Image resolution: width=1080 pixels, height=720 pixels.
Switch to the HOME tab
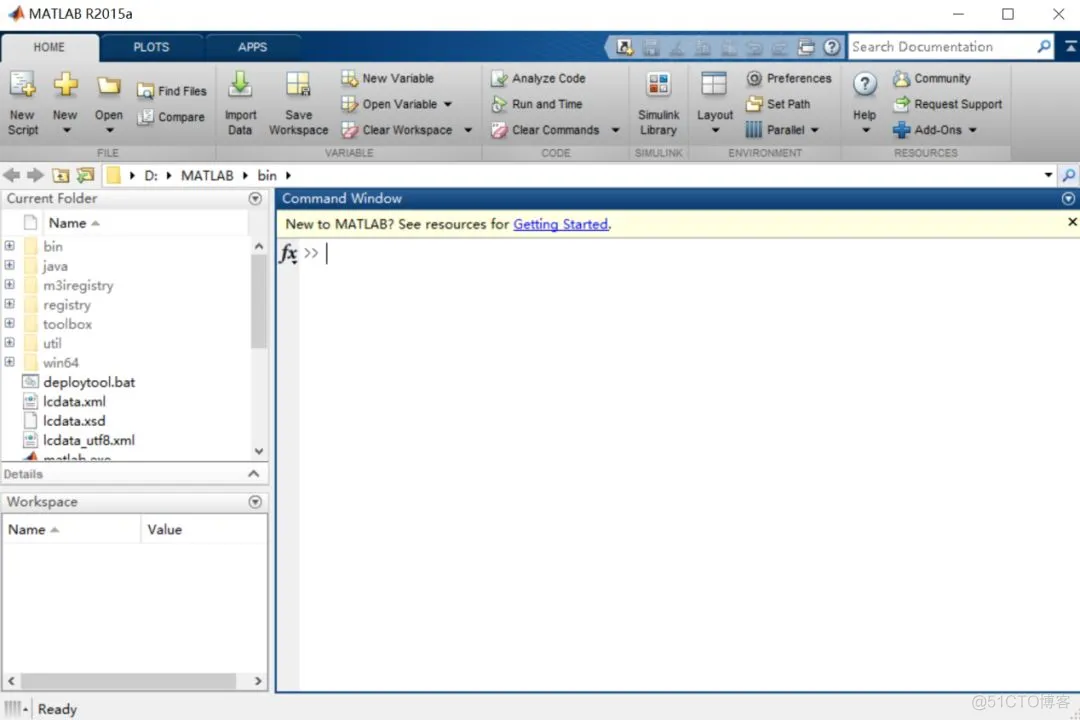click(x=50, y=47)
